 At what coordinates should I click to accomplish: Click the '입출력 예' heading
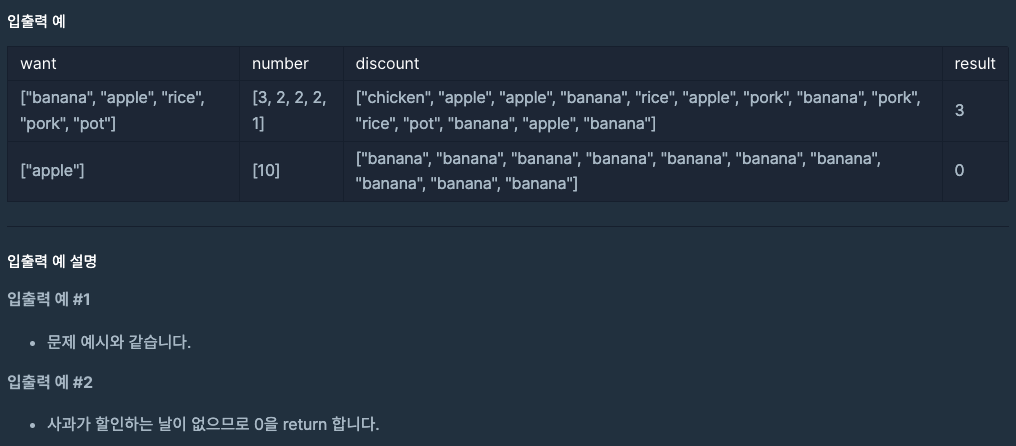click(x=37, y=20)
